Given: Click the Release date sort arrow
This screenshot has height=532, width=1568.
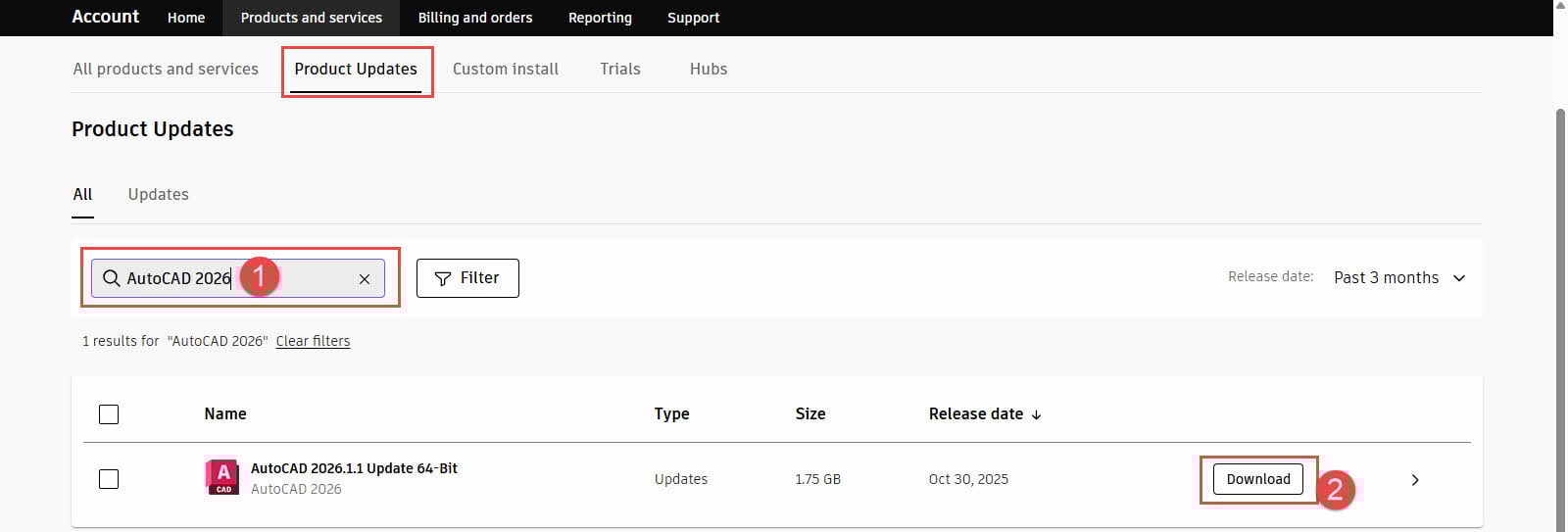Looking at the screenshot, I should pyautogui.click(x=1036, y=414).
